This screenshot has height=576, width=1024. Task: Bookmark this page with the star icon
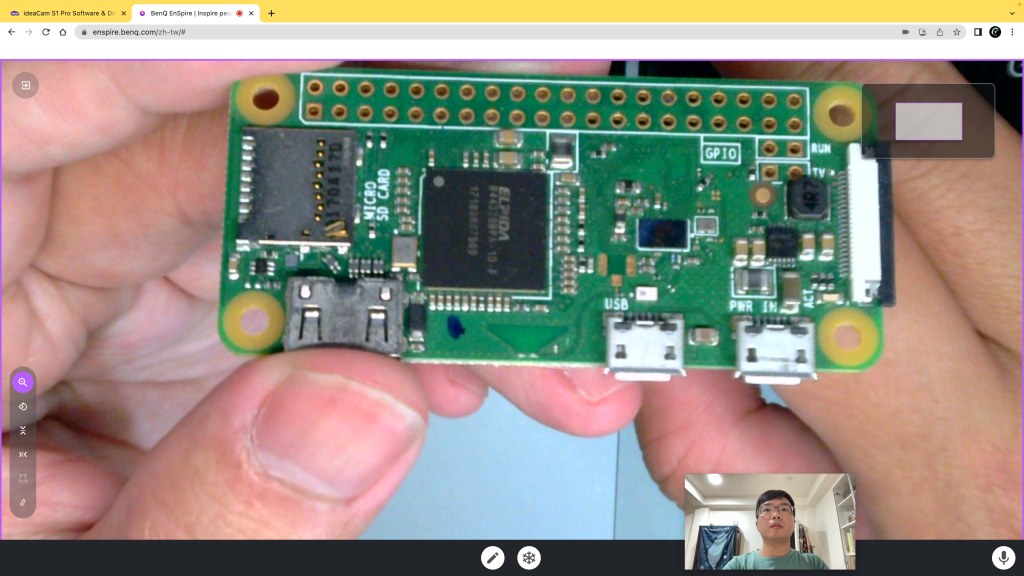pyautogui.click(x=956, y=32)
